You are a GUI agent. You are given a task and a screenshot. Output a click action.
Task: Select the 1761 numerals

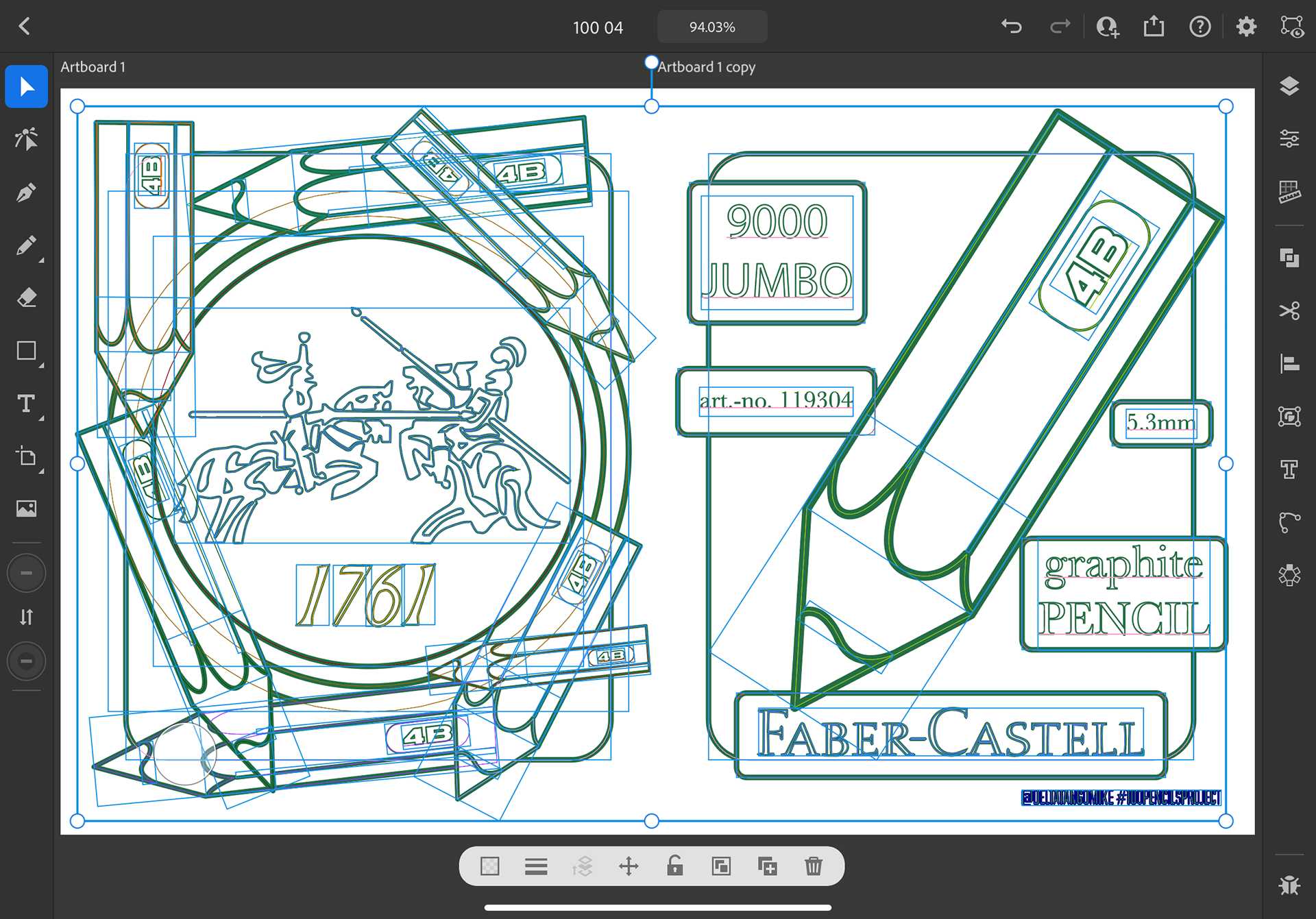[365, 595]
